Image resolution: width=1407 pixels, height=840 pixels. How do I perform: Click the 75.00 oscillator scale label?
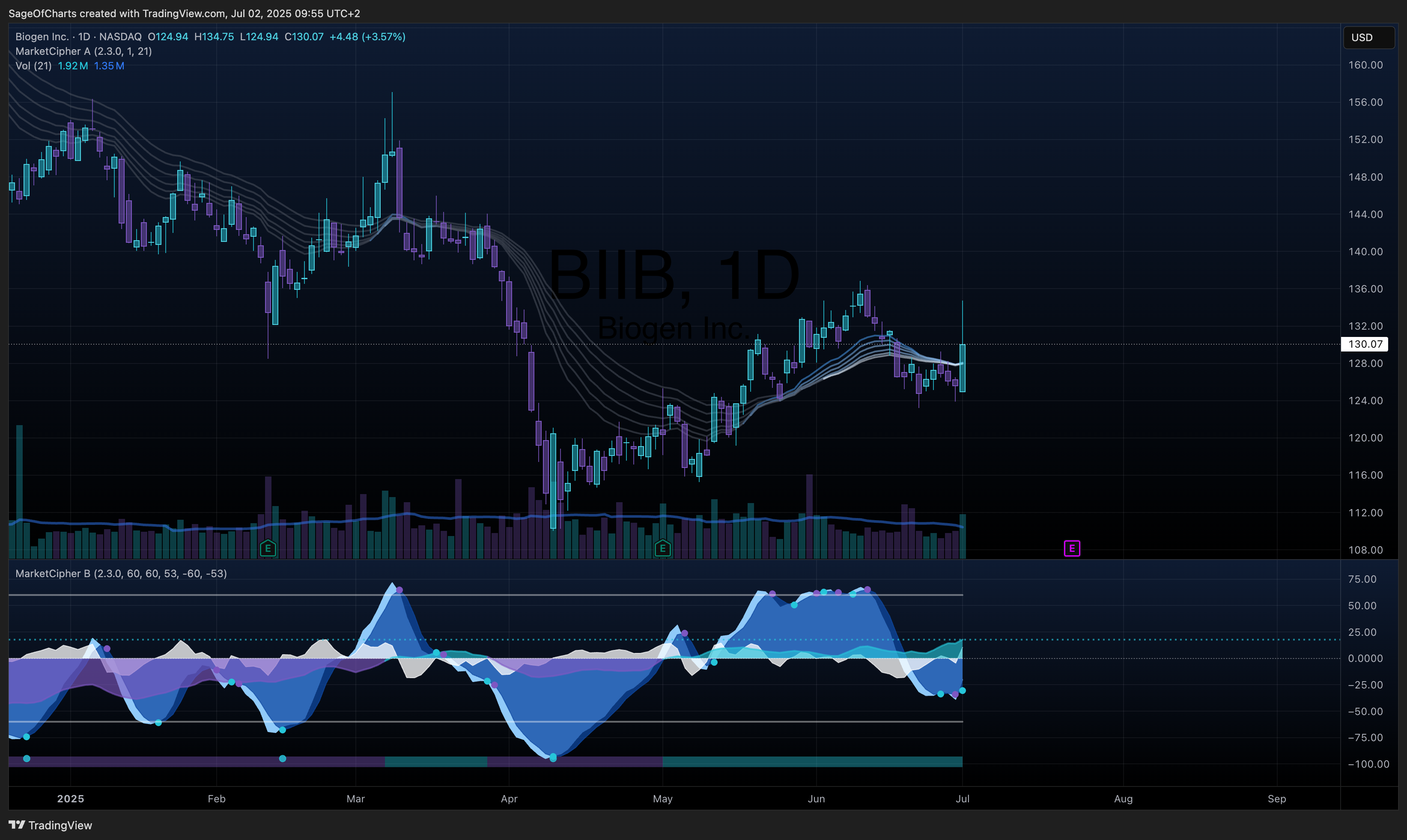point(1362,579)
